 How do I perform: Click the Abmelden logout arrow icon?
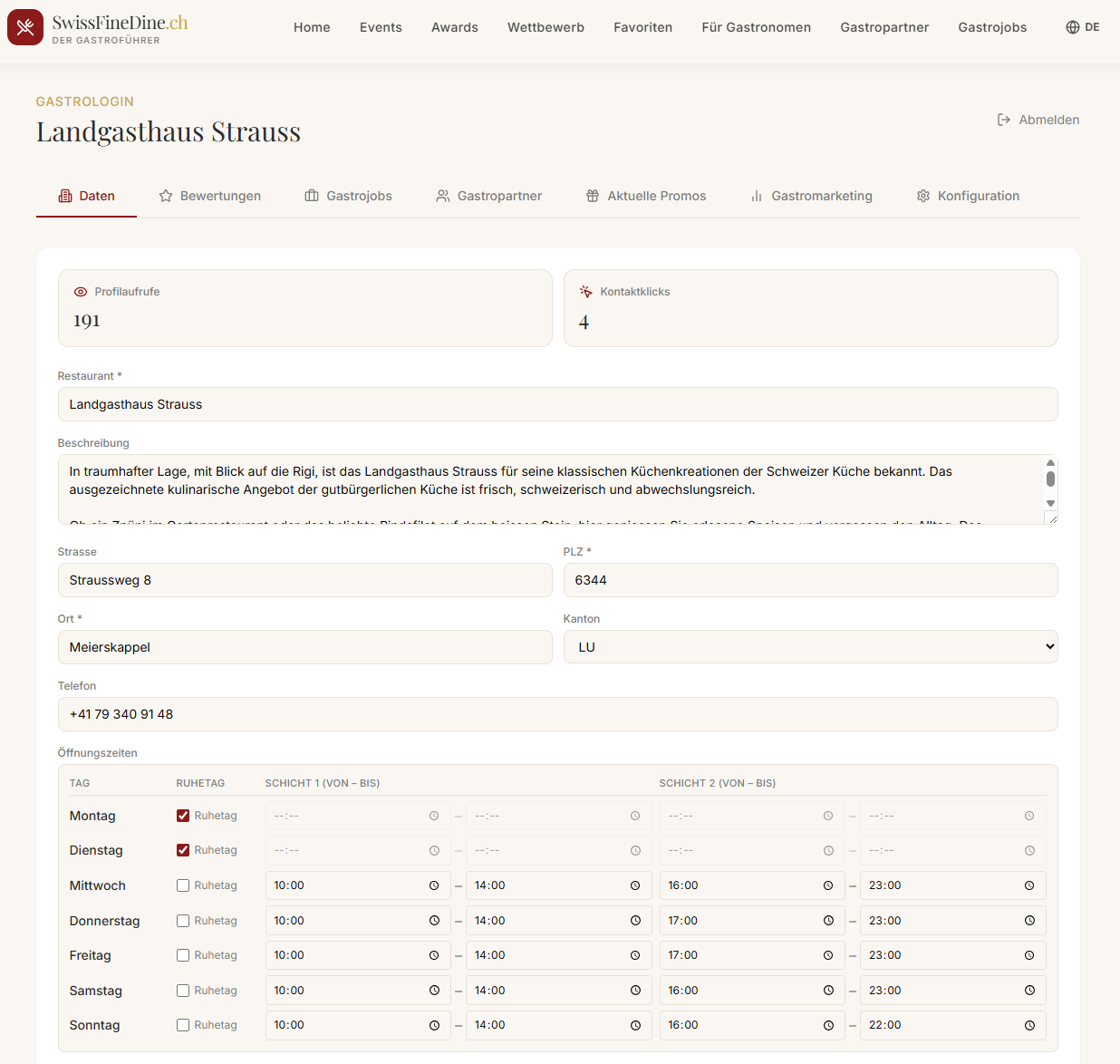click(x=1004, y=120)
